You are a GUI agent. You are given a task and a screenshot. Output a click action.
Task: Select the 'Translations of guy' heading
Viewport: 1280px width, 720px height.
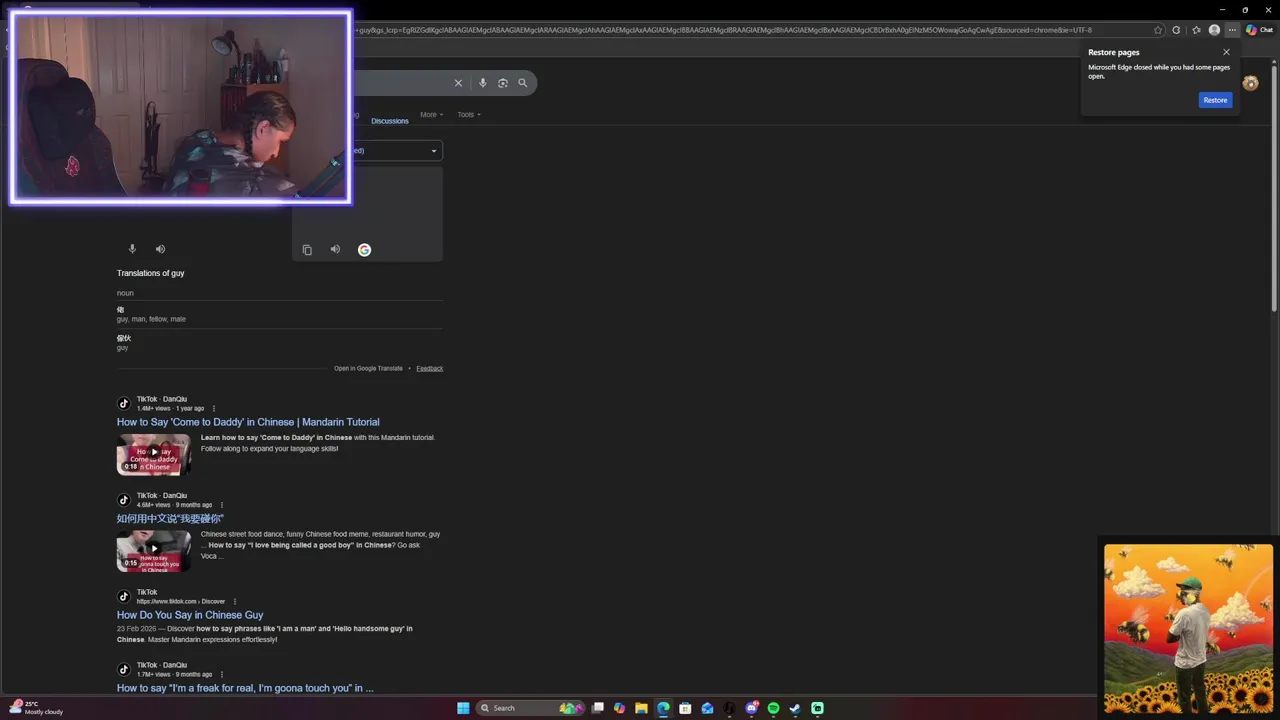click(150, 273)
